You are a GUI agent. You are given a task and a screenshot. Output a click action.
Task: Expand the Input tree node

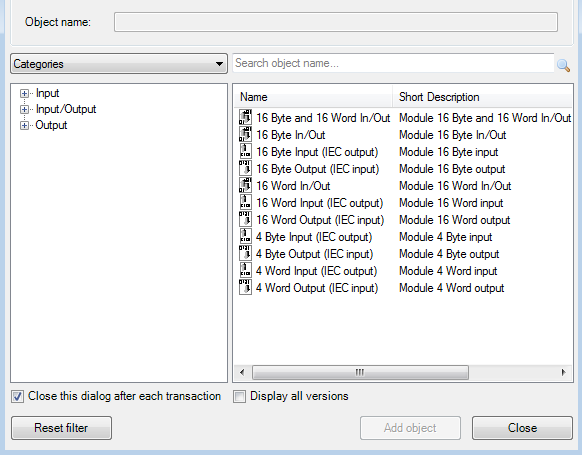click(x=24, y=93)
